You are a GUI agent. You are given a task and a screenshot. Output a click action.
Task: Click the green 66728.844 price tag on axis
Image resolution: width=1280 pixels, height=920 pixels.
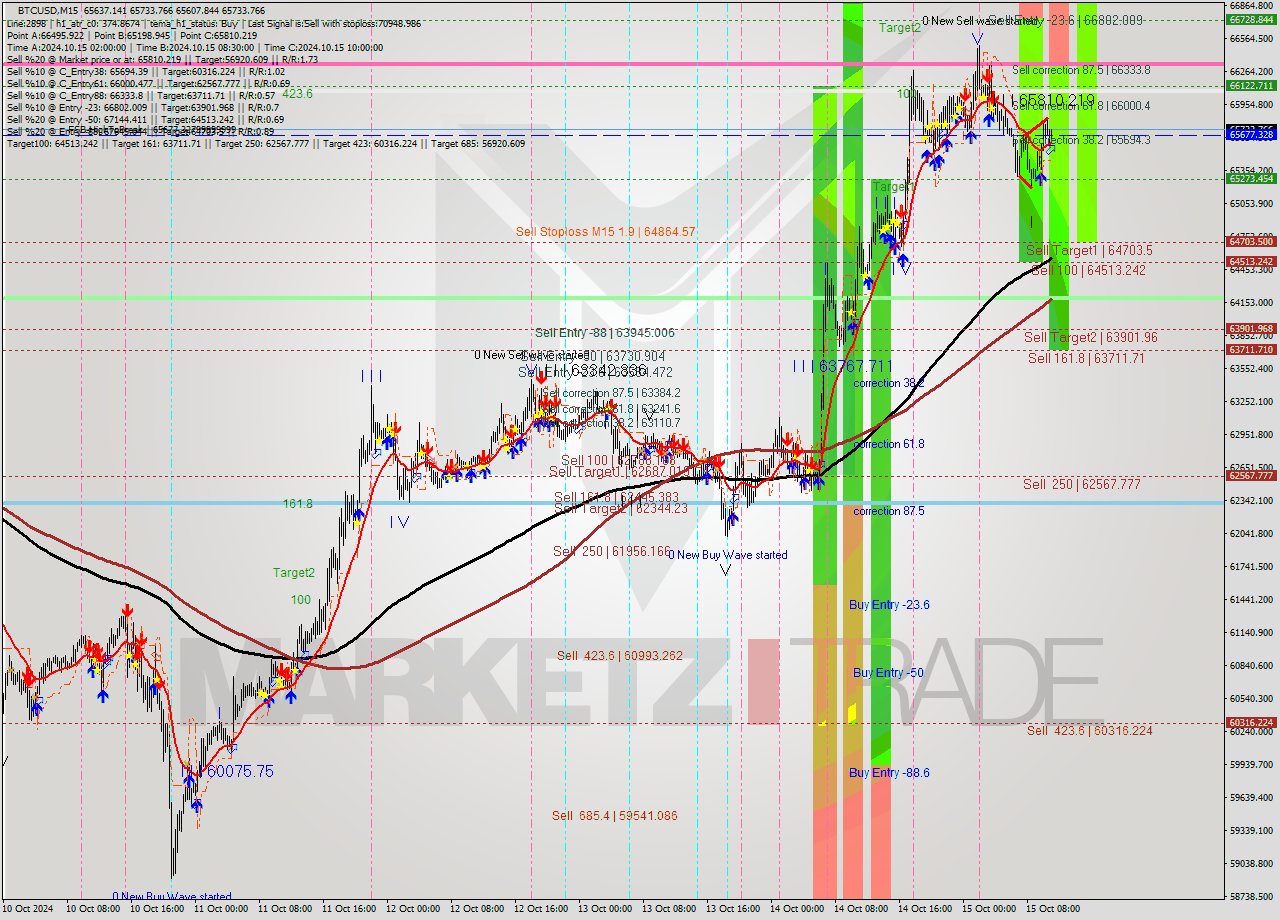tap(1251, 19)
